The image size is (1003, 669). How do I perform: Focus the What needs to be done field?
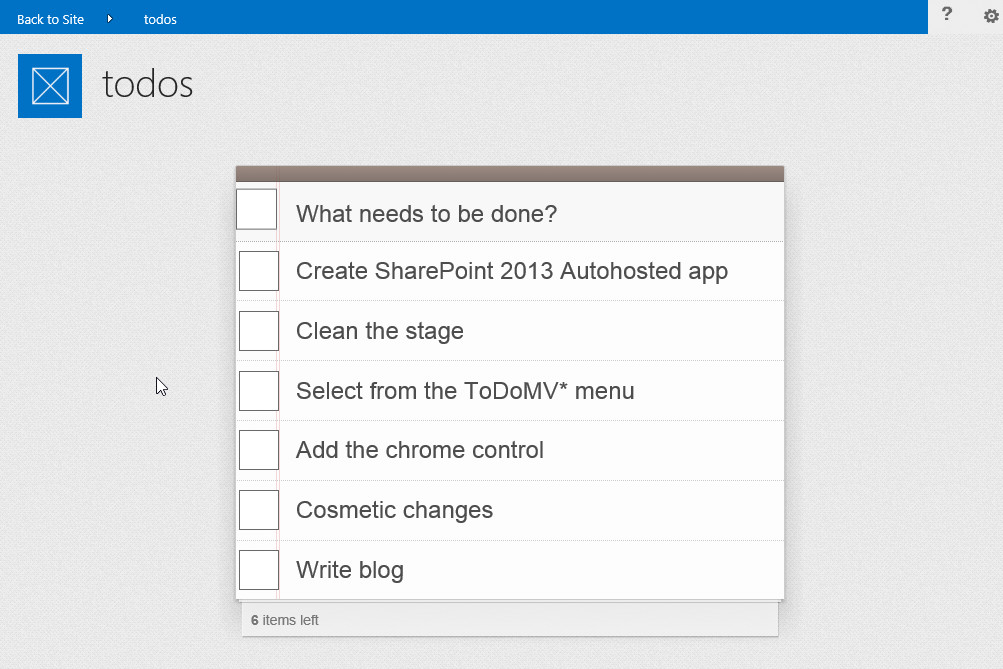pos(531,213)
